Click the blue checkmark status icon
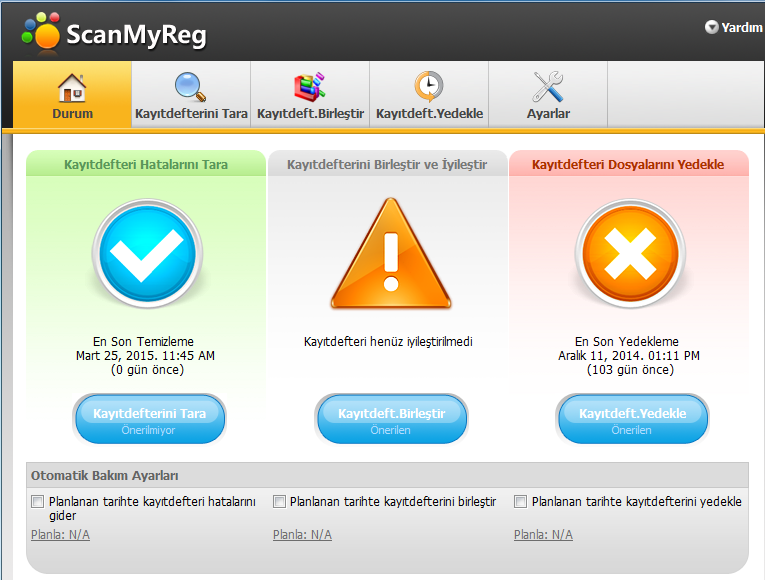 coord(147,256)
